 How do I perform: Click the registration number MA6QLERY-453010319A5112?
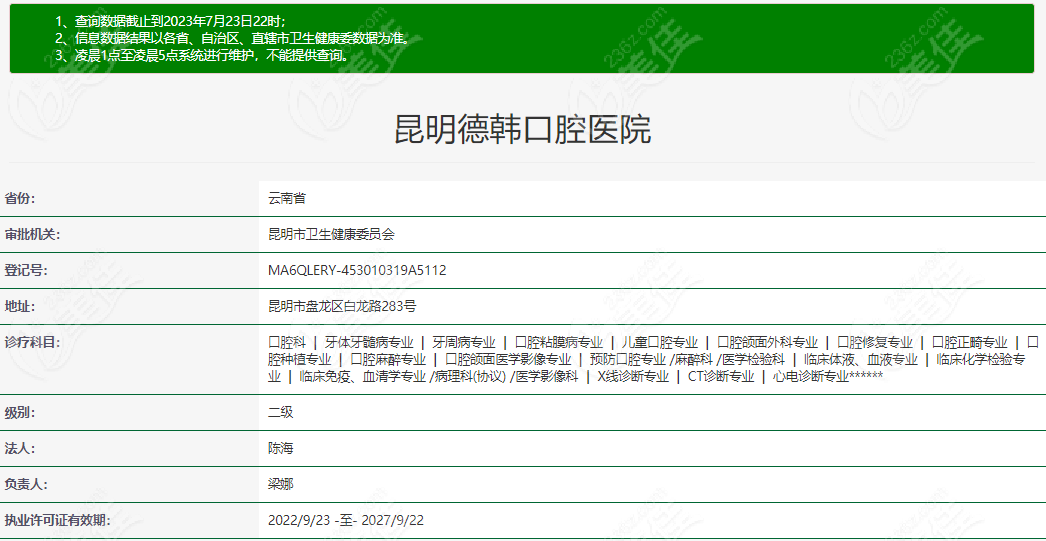(x=357, y=270)
